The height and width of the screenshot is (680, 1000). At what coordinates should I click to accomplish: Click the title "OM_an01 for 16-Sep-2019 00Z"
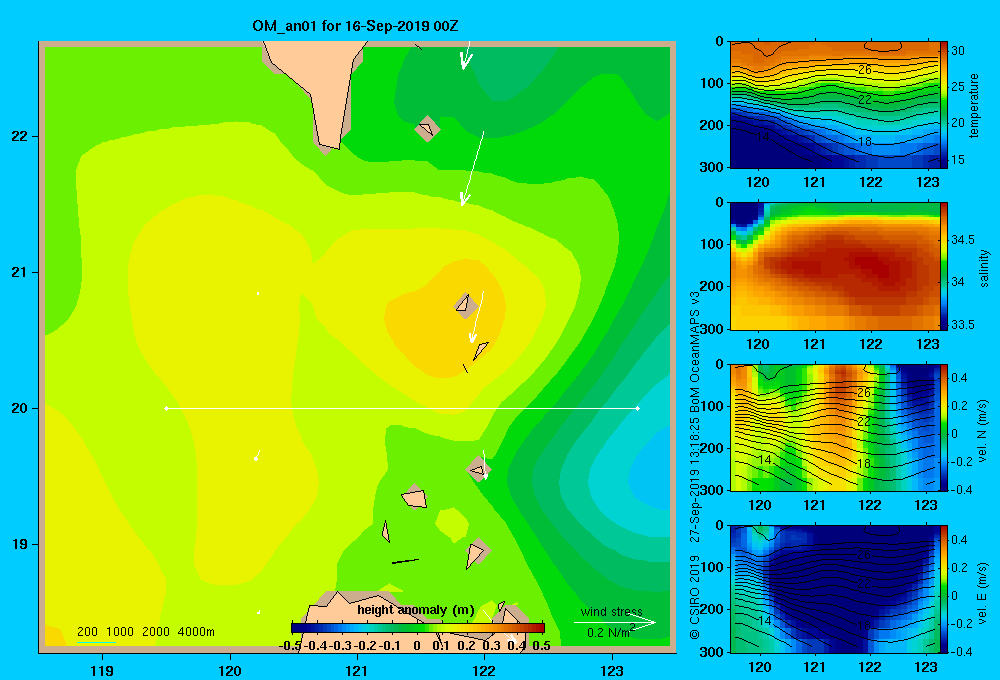(355, 26)
